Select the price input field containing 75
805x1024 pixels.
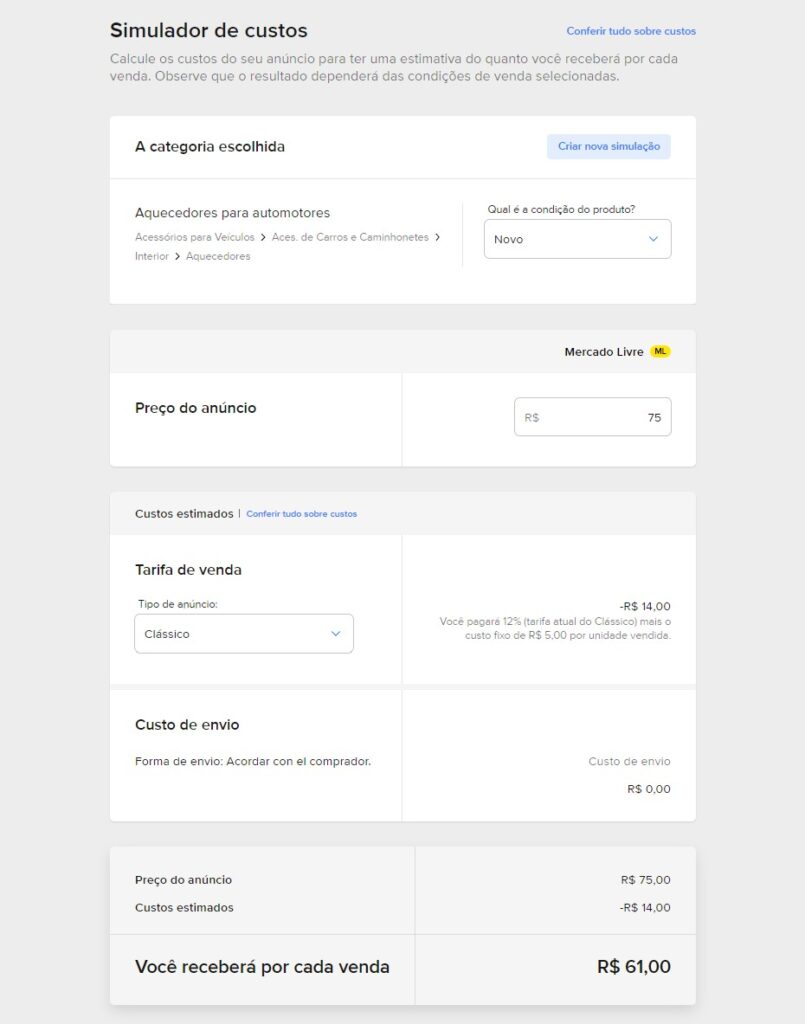point(592,416)
